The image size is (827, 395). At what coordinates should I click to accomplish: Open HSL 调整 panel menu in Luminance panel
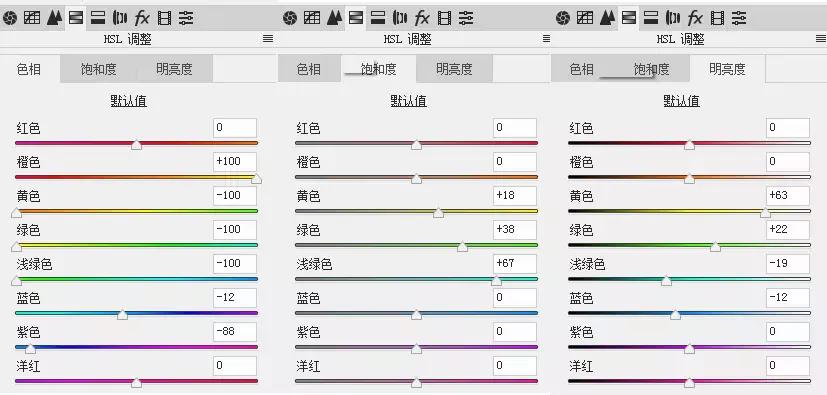point(821,38)
